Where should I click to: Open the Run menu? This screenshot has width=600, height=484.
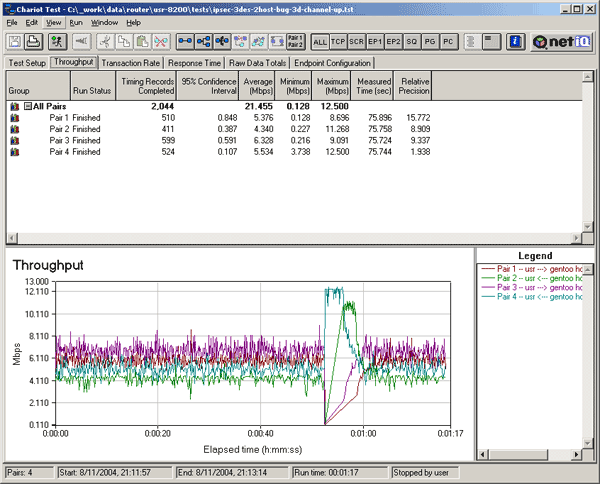(77, 22)
